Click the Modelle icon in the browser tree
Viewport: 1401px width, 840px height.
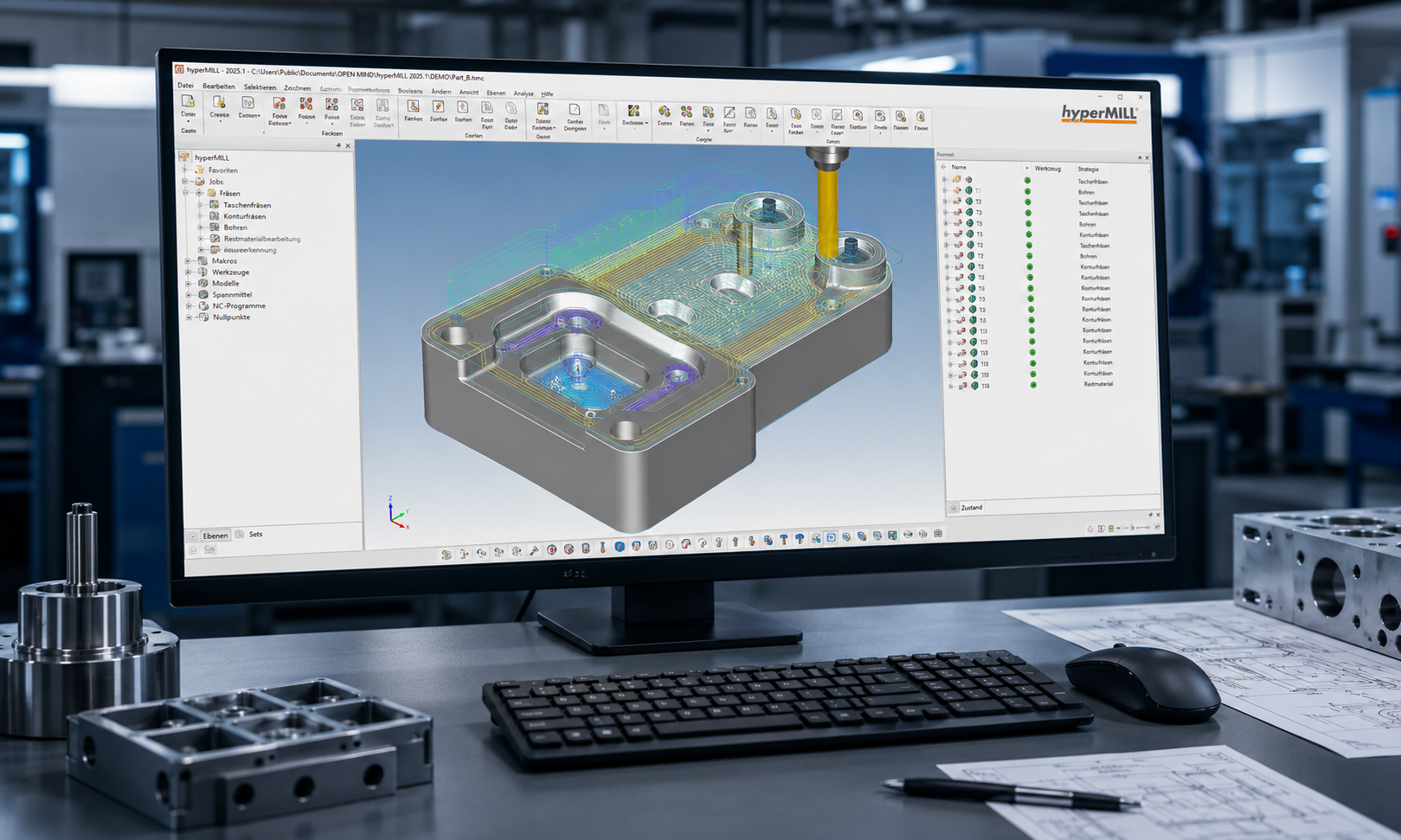click(203, 283)
